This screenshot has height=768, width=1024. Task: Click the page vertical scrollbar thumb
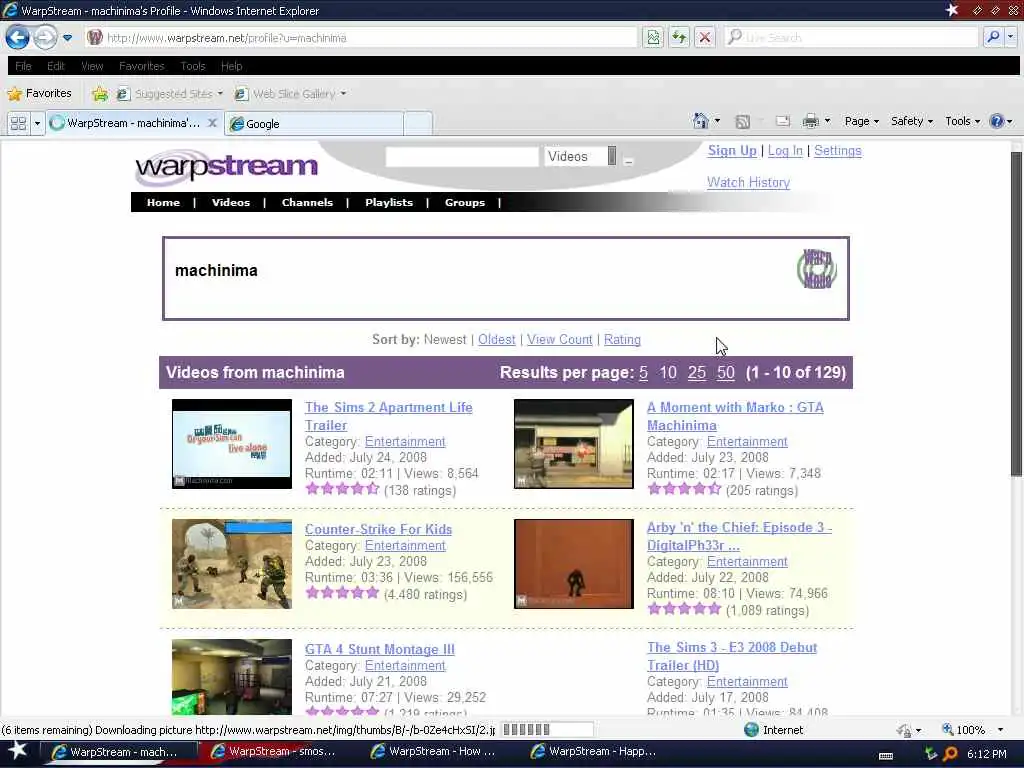(x=1016, y=313)
